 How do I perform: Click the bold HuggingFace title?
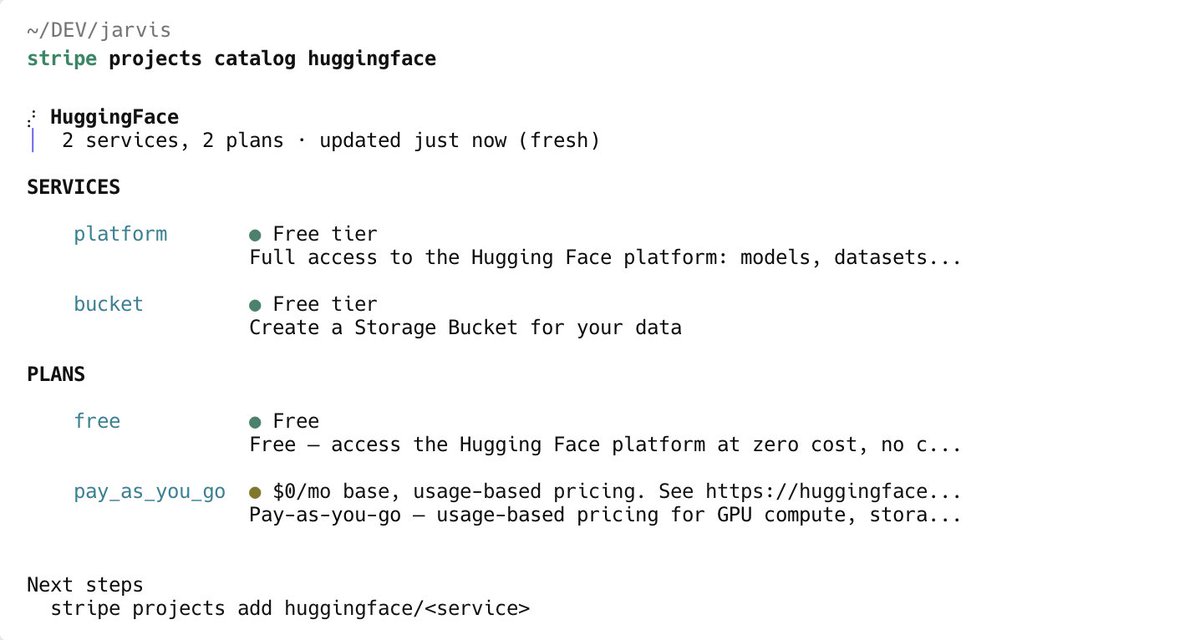(114, 117)
